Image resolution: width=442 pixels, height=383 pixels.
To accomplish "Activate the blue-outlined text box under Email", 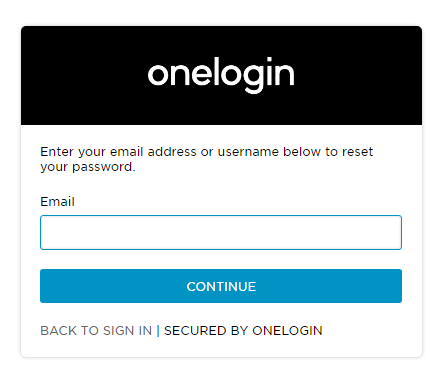I will click(x=221, y=232).
